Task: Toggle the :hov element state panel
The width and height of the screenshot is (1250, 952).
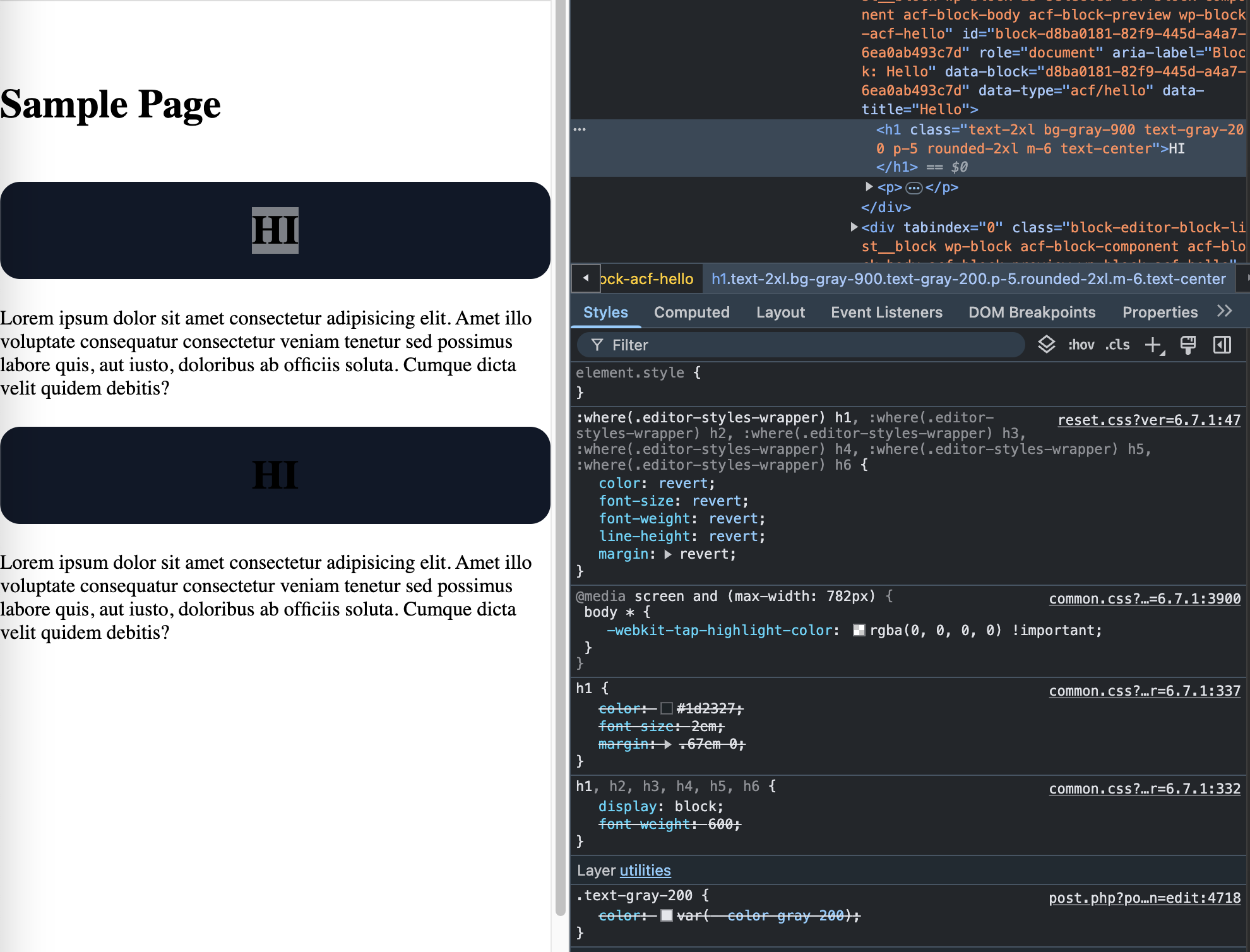Action: (x=1081, y=345)
